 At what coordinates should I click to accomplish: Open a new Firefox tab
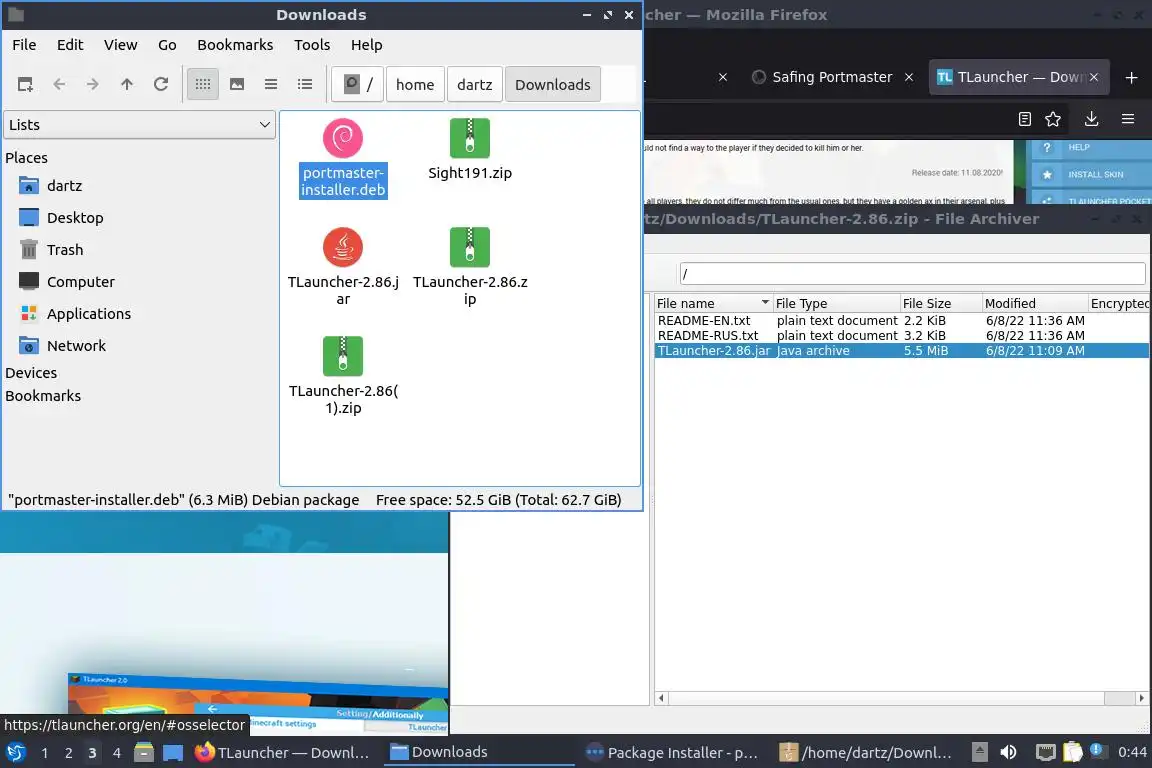click(1131, 77)
